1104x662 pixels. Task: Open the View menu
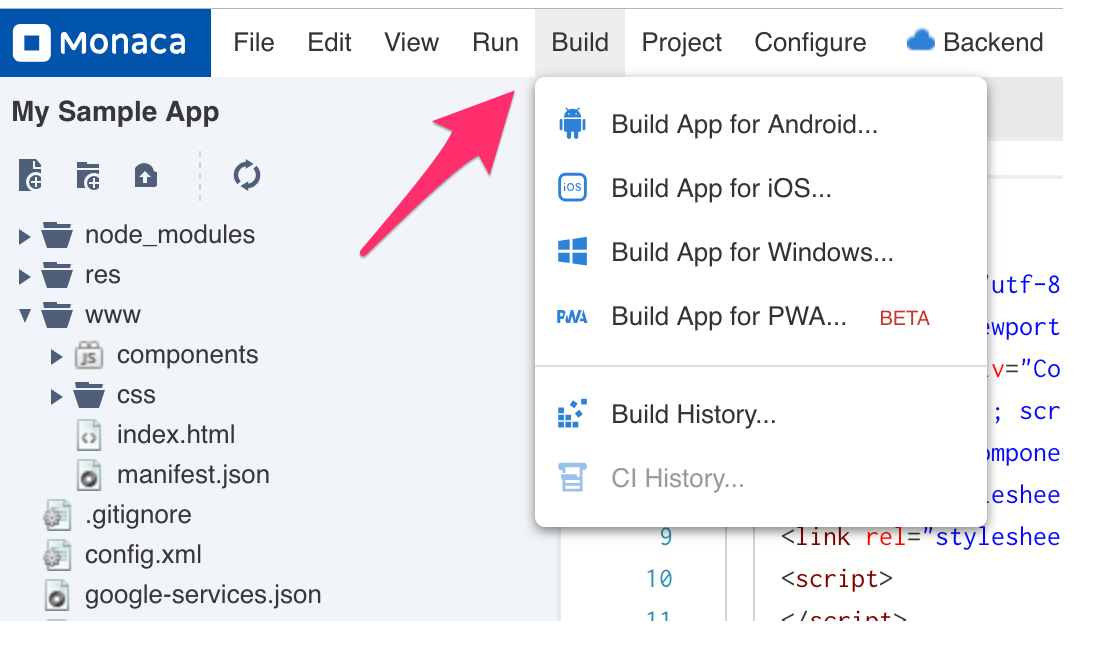[x=411, y=43]
